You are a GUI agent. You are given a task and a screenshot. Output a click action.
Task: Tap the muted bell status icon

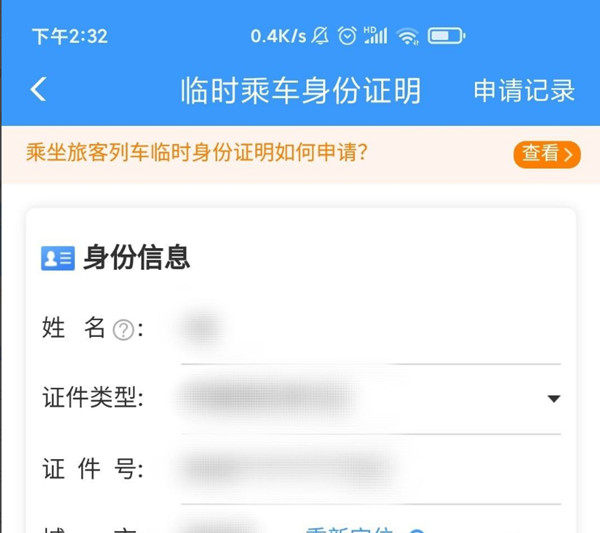[320, 36]
